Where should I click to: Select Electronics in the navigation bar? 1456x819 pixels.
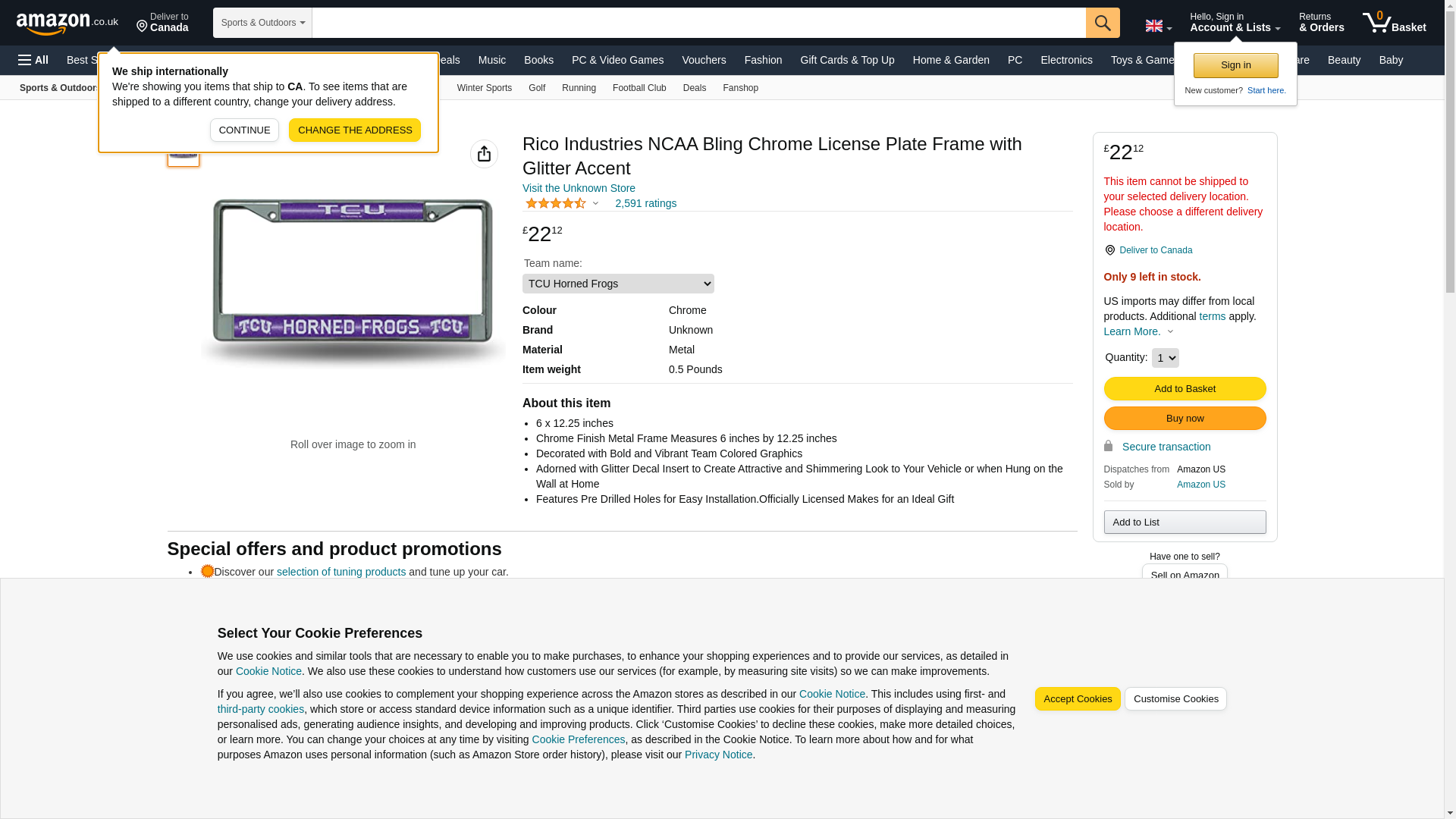coord(1066,60)
